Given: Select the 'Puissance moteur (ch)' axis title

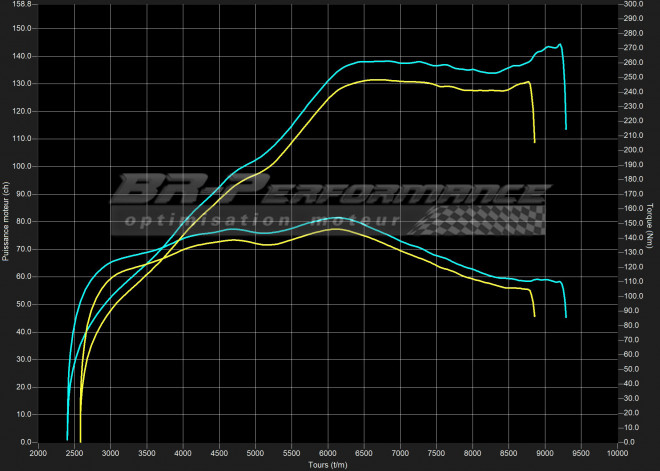Looking at the screenshot, I should 6,222.
